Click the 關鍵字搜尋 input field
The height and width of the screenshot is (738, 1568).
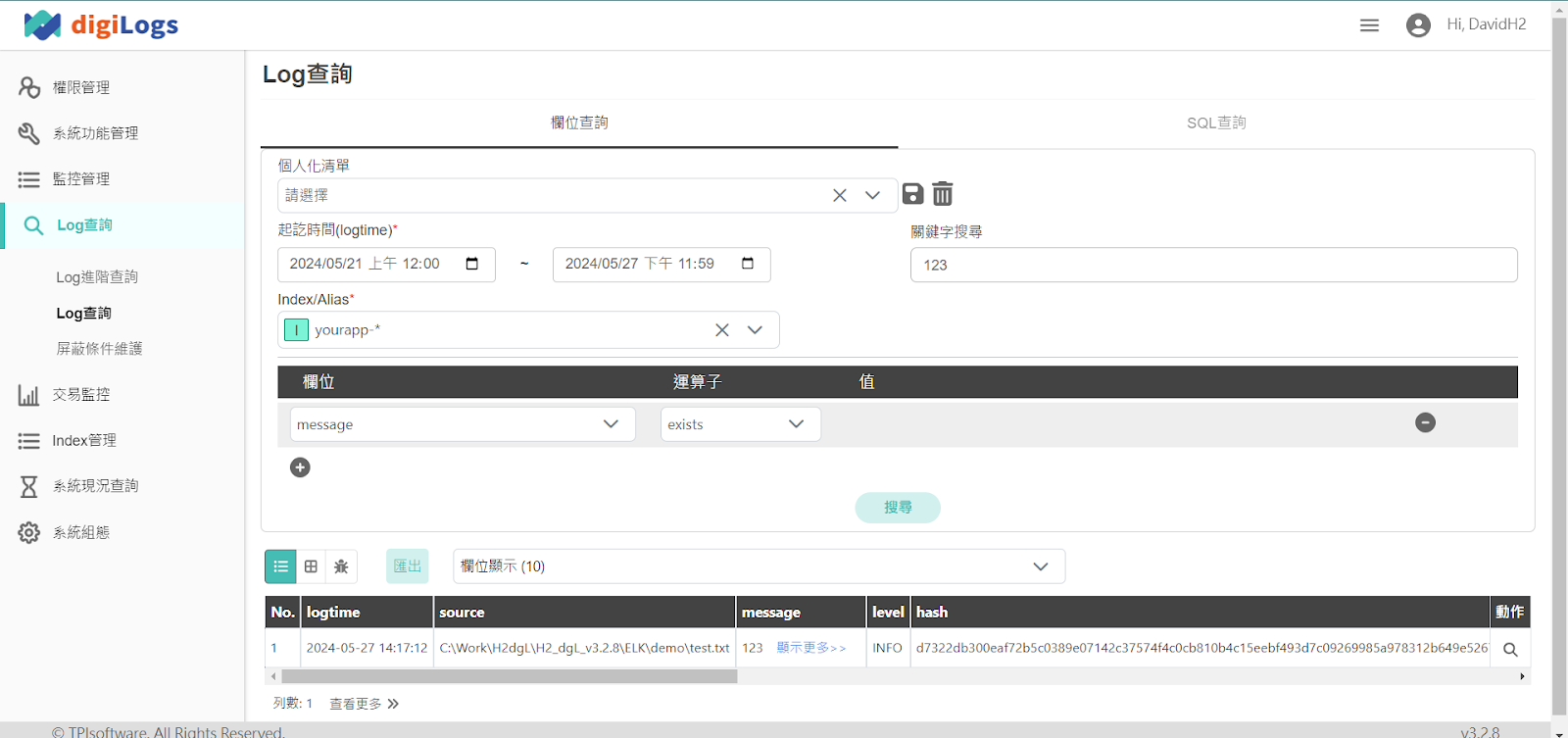[1213, 265]
